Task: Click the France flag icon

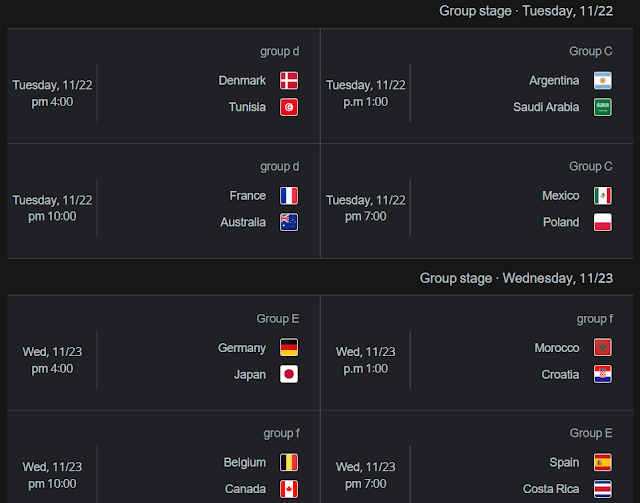Action: tap(289, 196)
